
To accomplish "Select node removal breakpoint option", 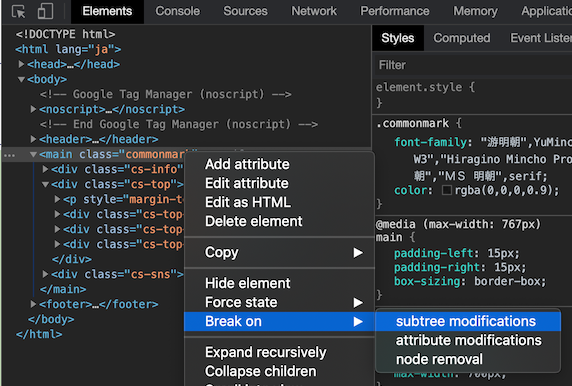I will [x=468, y=359].
